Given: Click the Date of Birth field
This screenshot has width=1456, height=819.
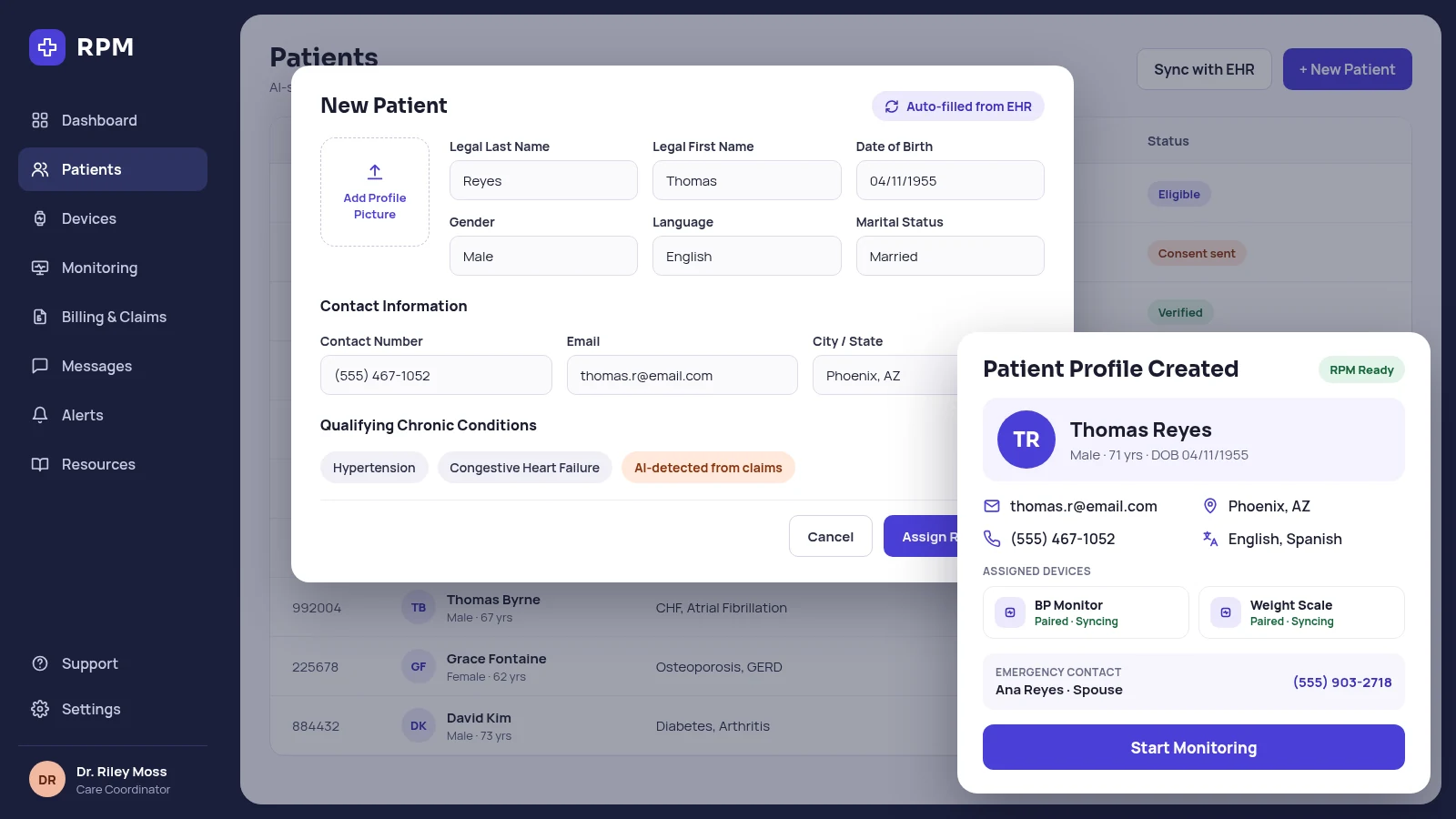Looking at the screenshot, I should pos(950,180).
